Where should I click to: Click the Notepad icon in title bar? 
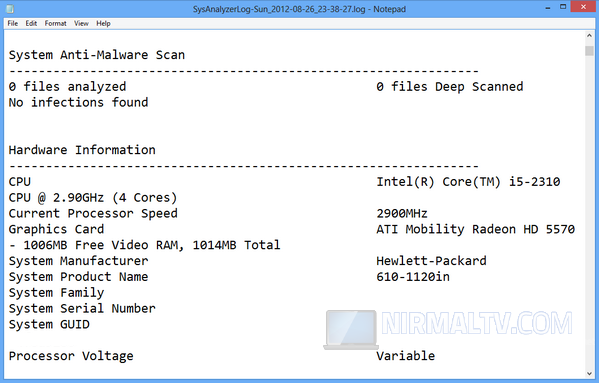point(10,8)
